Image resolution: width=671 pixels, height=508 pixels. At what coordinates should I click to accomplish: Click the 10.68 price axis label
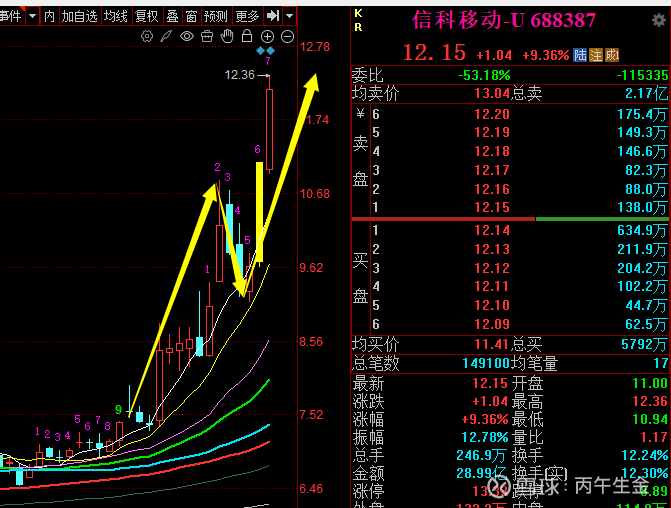pos(315,194)
